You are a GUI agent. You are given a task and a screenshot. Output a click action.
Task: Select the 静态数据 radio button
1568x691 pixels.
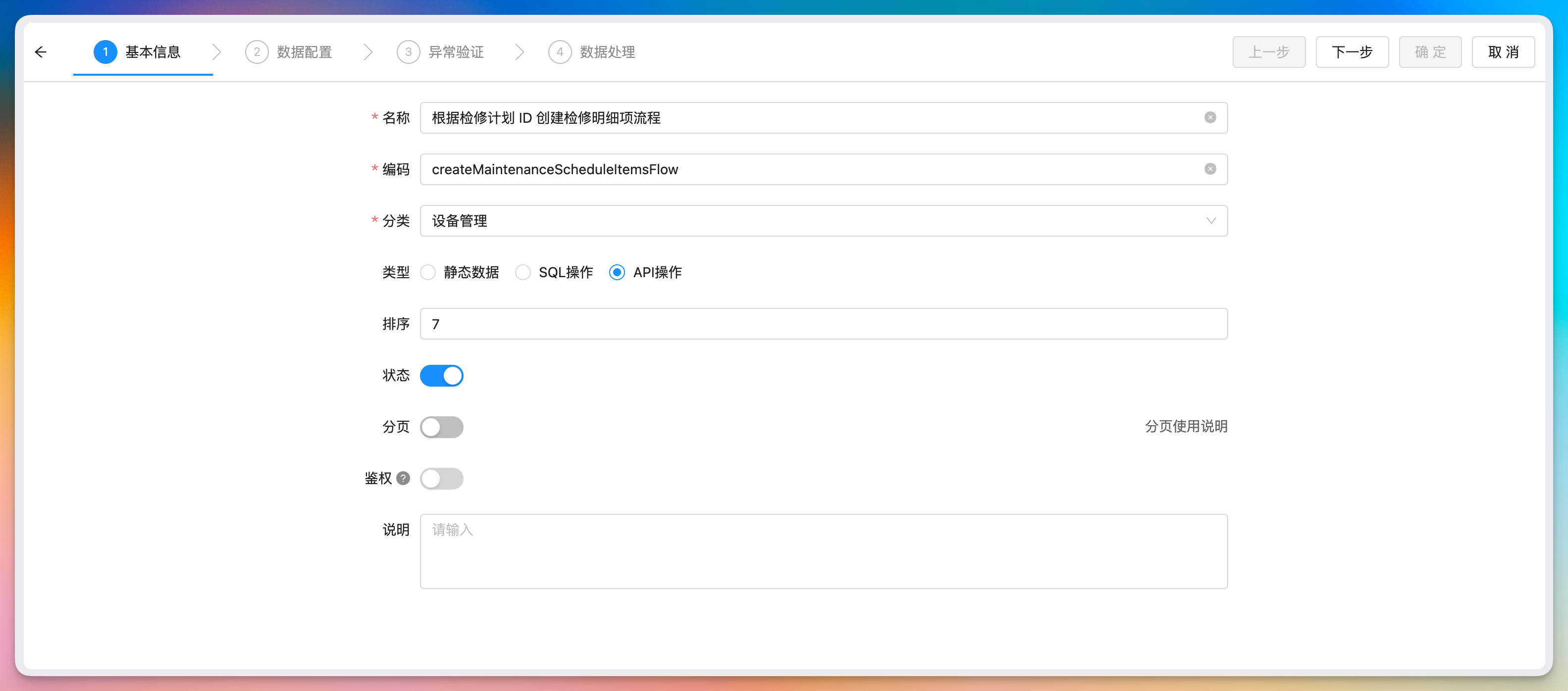pos(428,272)
